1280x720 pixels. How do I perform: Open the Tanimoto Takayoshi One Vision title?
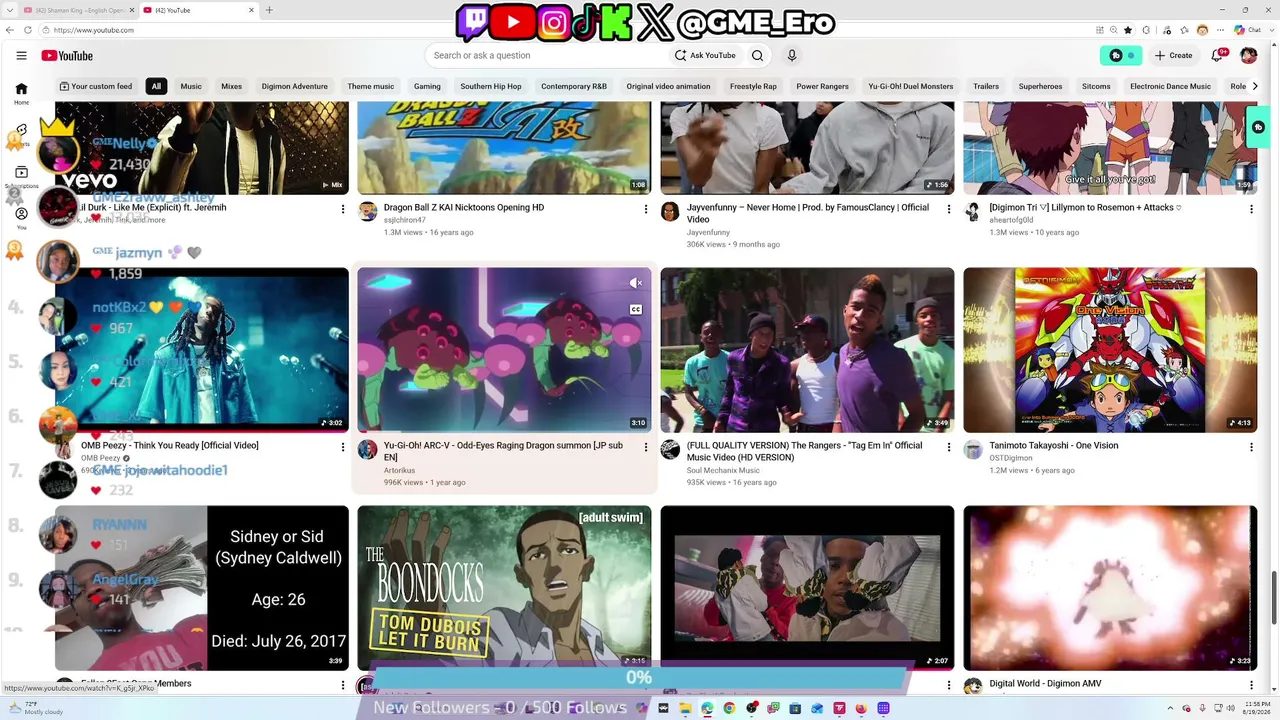(x=1054, y=446)
